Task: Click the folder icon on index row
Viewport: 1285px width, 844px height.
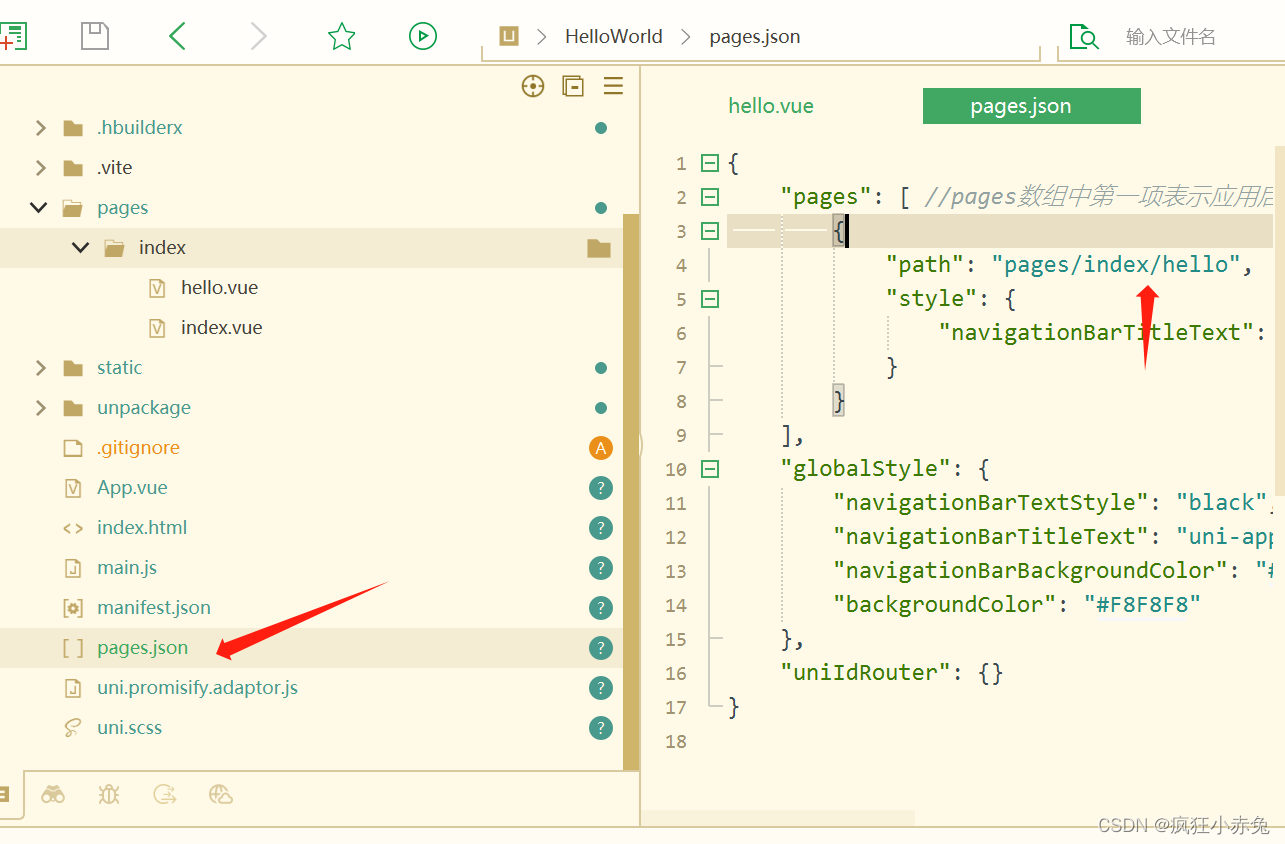Action: pos(599,248)
